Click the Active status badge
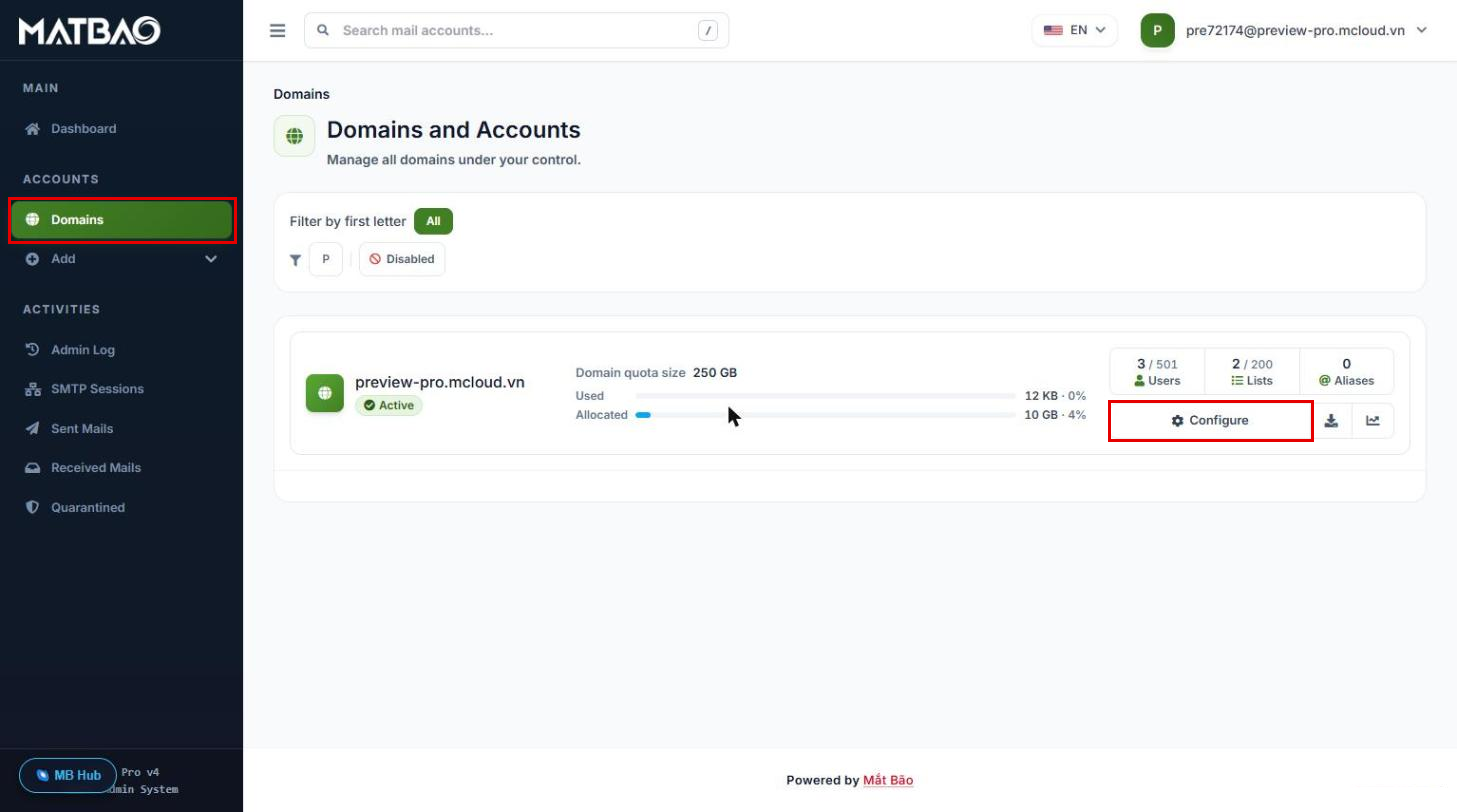Image resolution: width=1457 pixels, height=812 pixels. pyautogui.click(x=389, y=405)
